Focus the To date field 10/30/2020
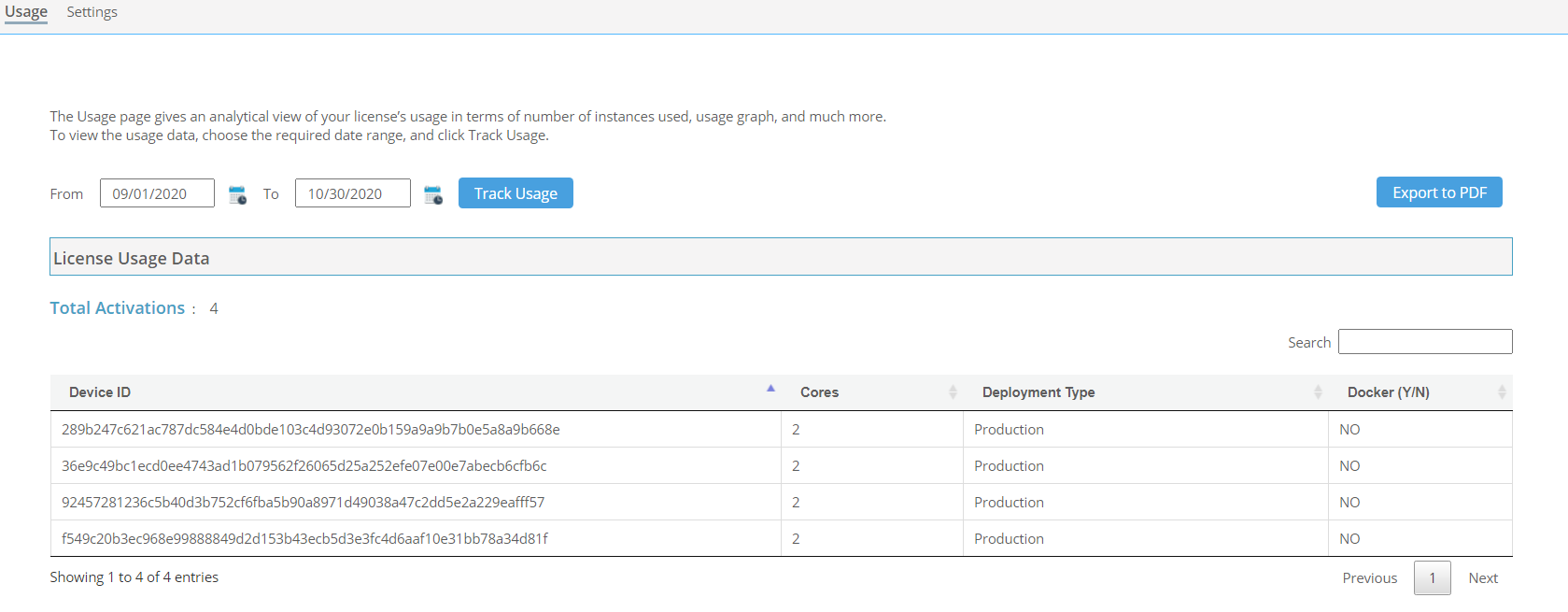 [353, 193]
